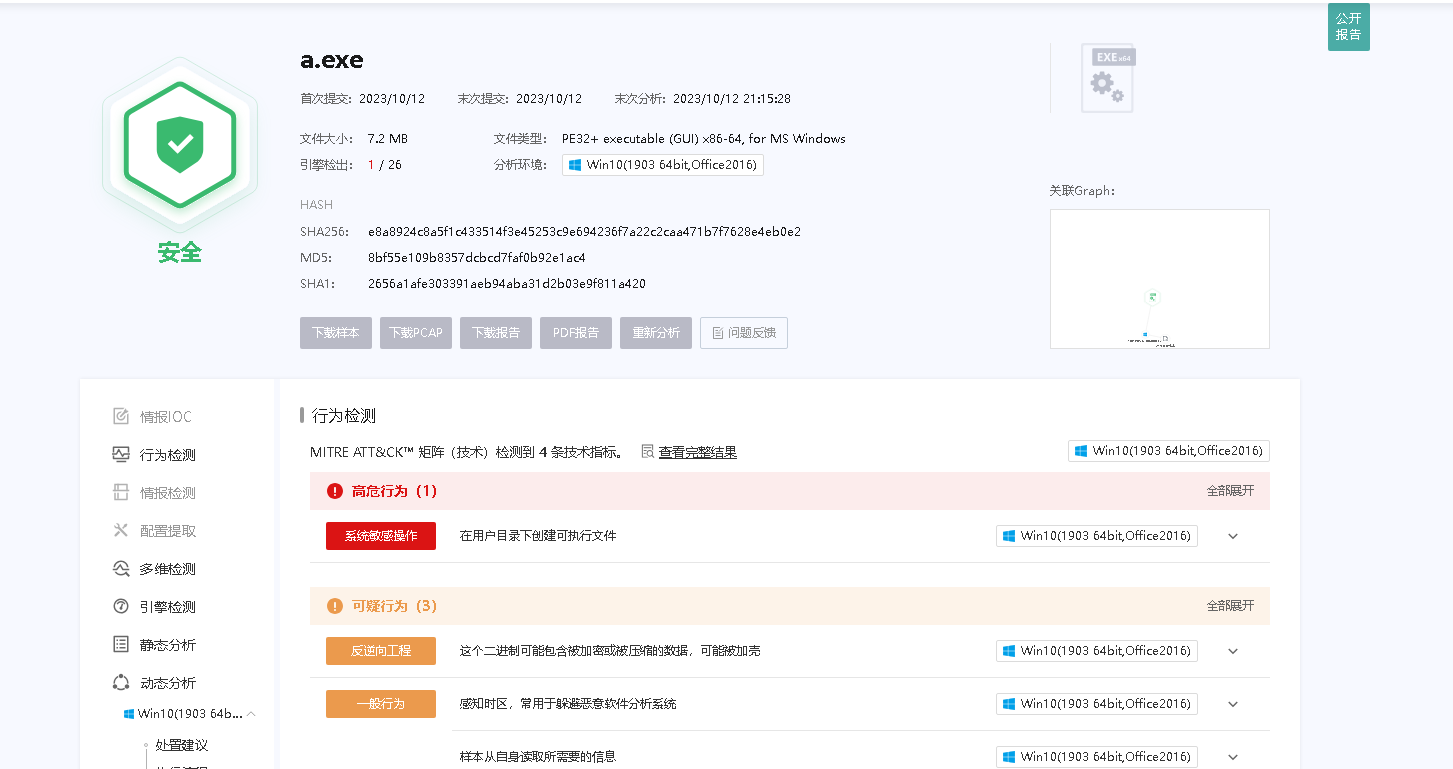
Task: Click the orange 一般行为 tag
Action: tap(381, 704)
